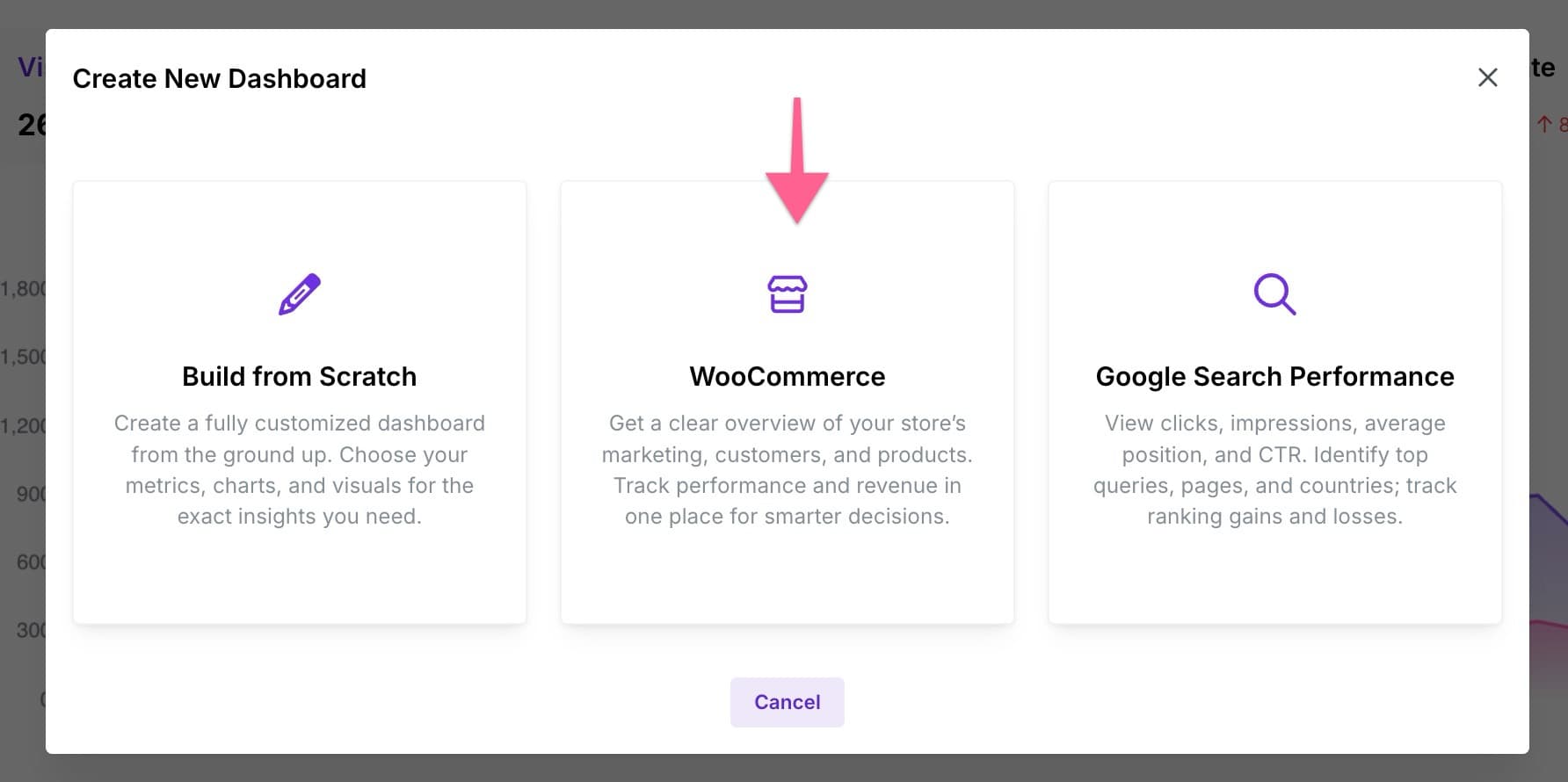Click the Build from Scratch description text
Image resolution: width=1568 pixels, height=782 pixels.
pyautogui.click(x=299, y=470)
